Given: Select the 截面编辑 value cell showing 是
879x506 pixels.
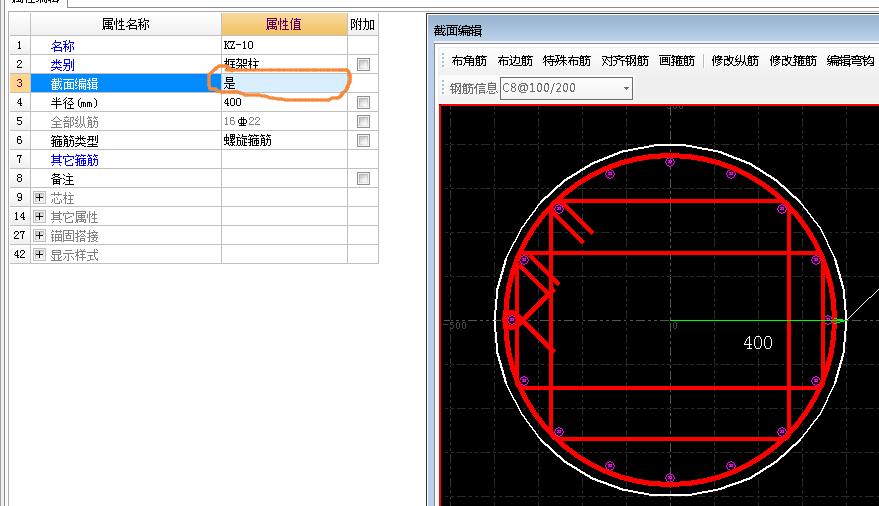Looking at the screenshot, I should 284,83.
